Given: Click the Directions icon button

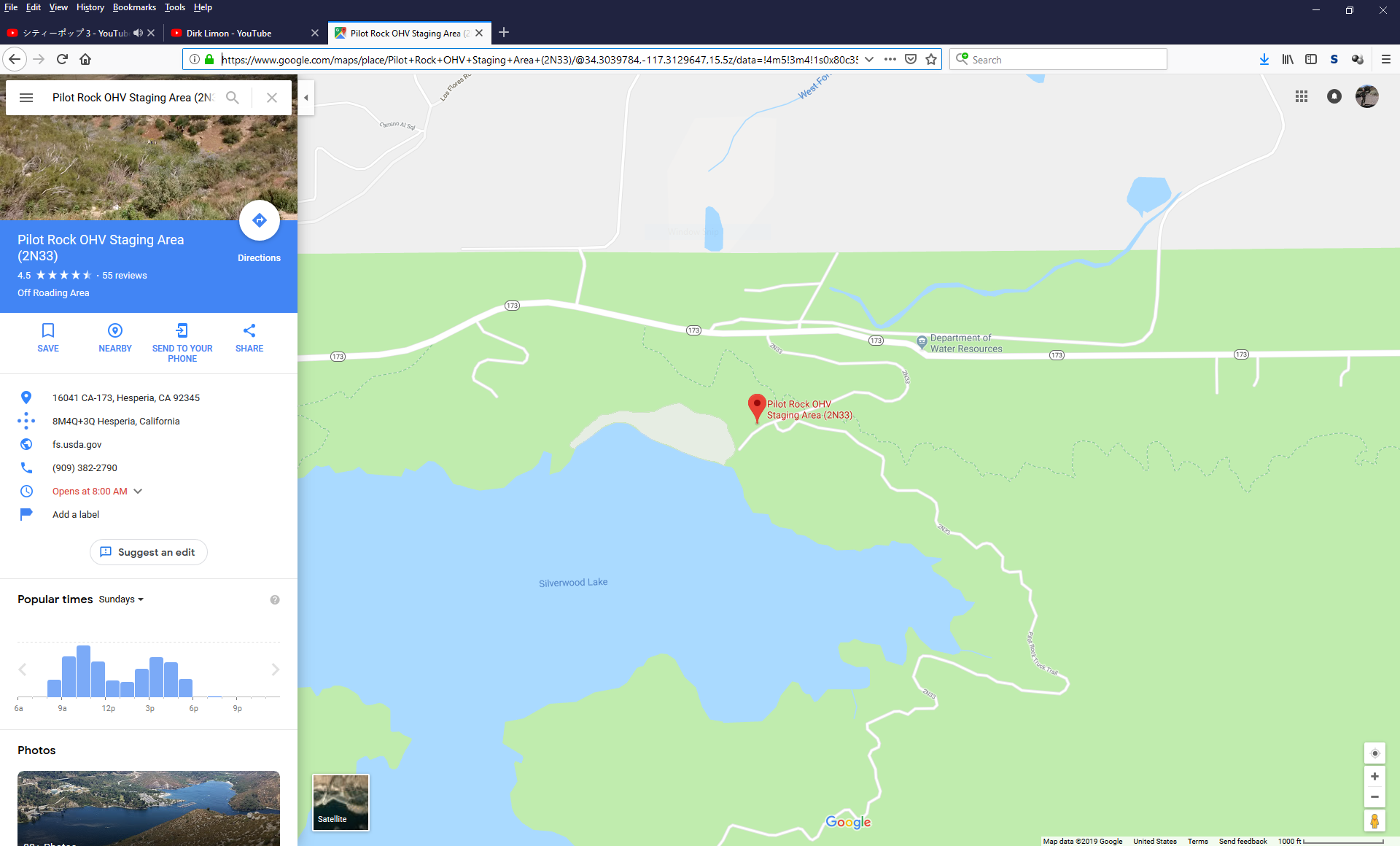Looking at the screenshot, I should tap(259, 220).
